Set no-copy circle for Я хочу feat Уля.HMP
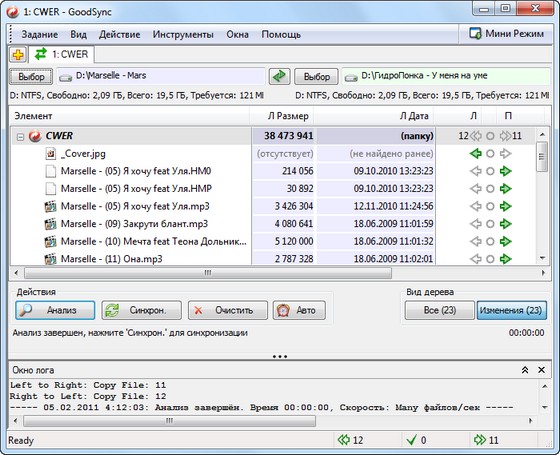 tap(490, 189)
